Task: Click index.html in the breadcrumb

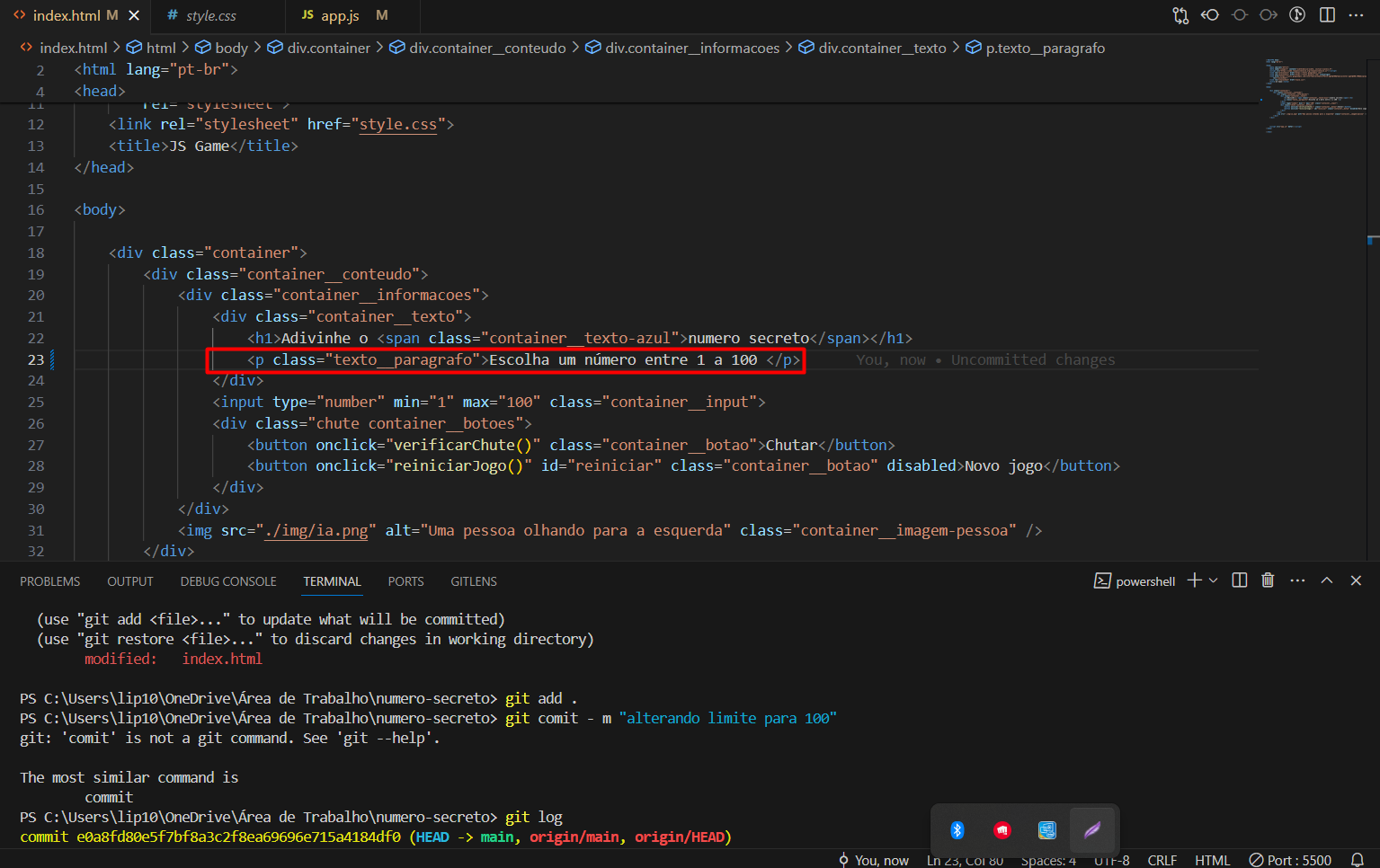Action: (x=64, y=48)
